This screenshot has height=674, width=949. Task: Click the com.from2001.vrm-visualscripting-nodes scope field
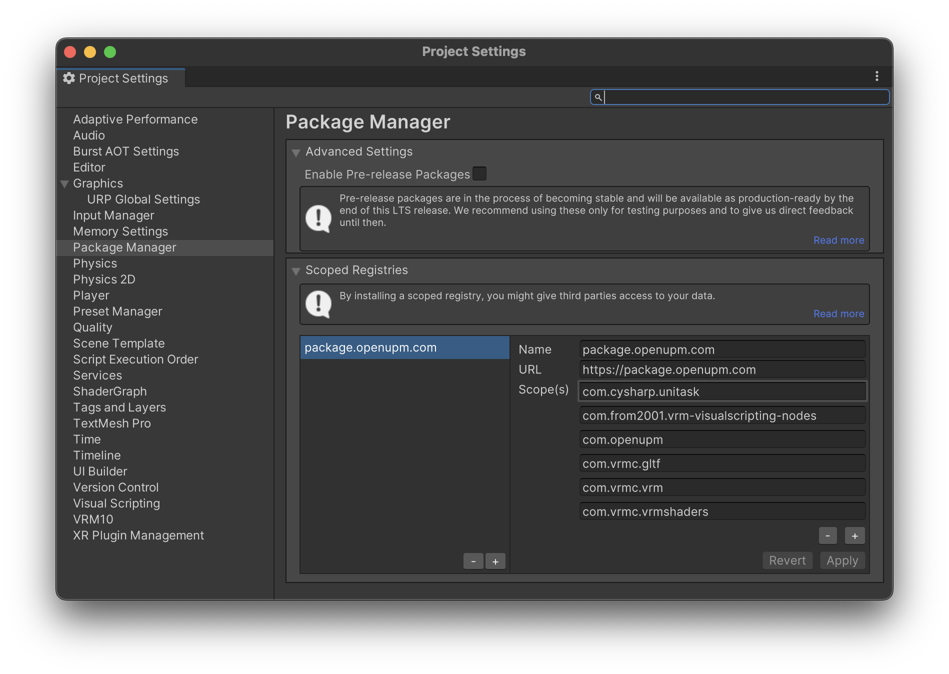pyautogui.click(x=723, y=416)
